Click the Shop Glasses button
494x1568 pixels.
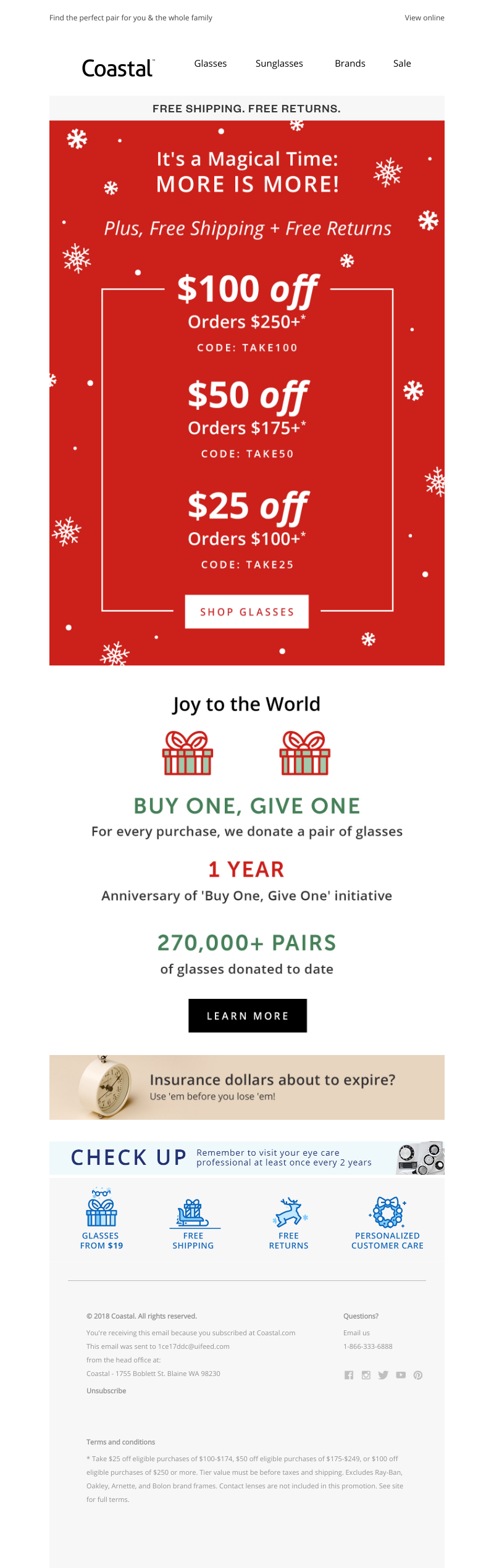coord(247,612)
